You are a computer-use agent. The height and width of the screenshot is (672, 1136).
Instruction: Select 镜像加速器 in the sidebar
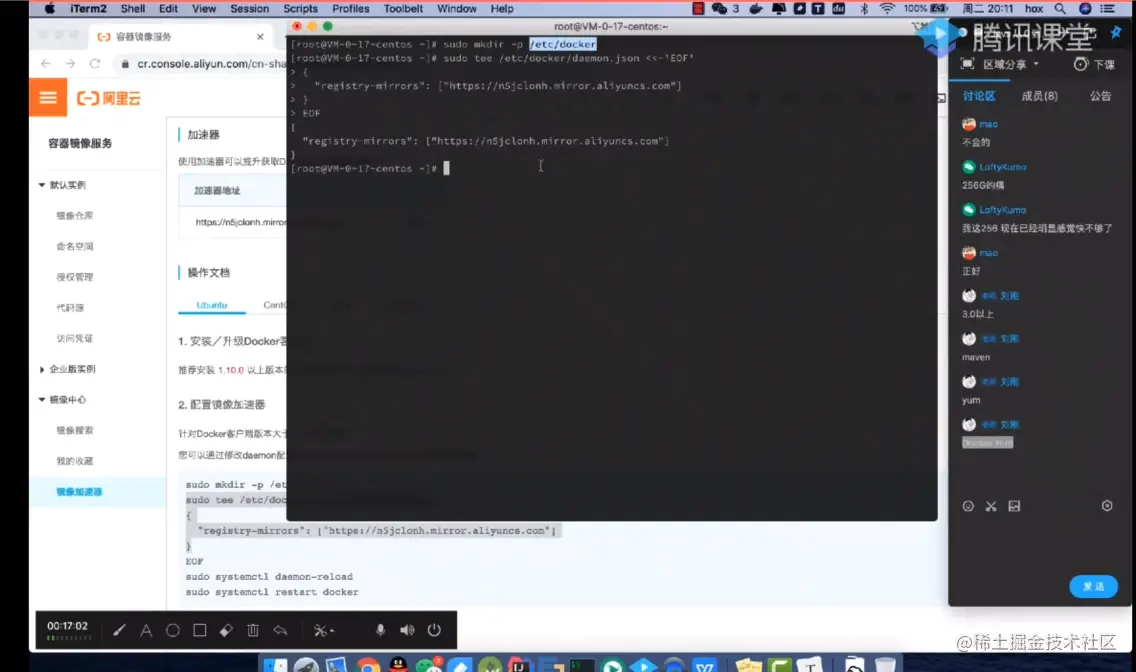79,492
